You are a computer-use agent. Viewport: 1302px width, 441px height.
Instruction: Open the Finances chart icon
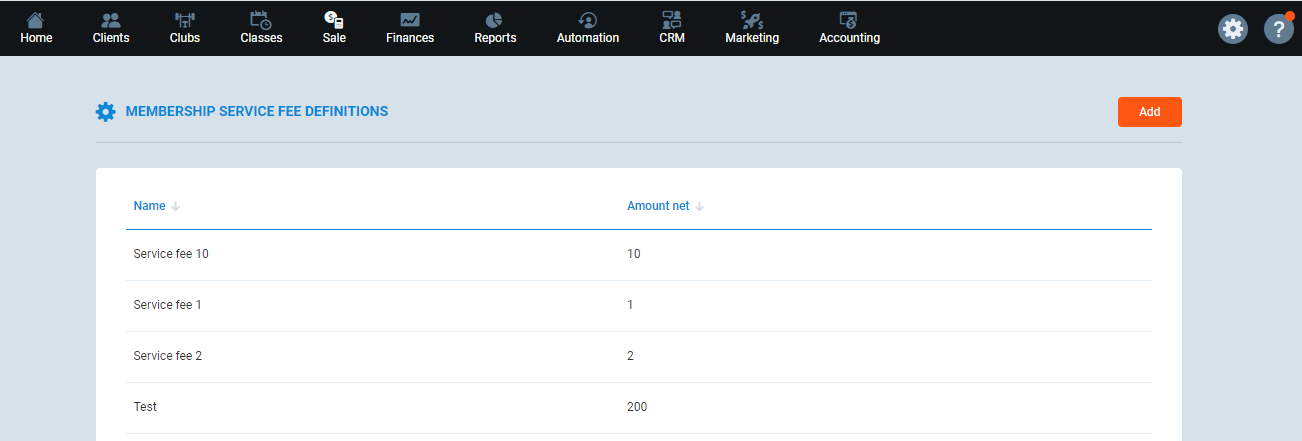coord(410,20)
